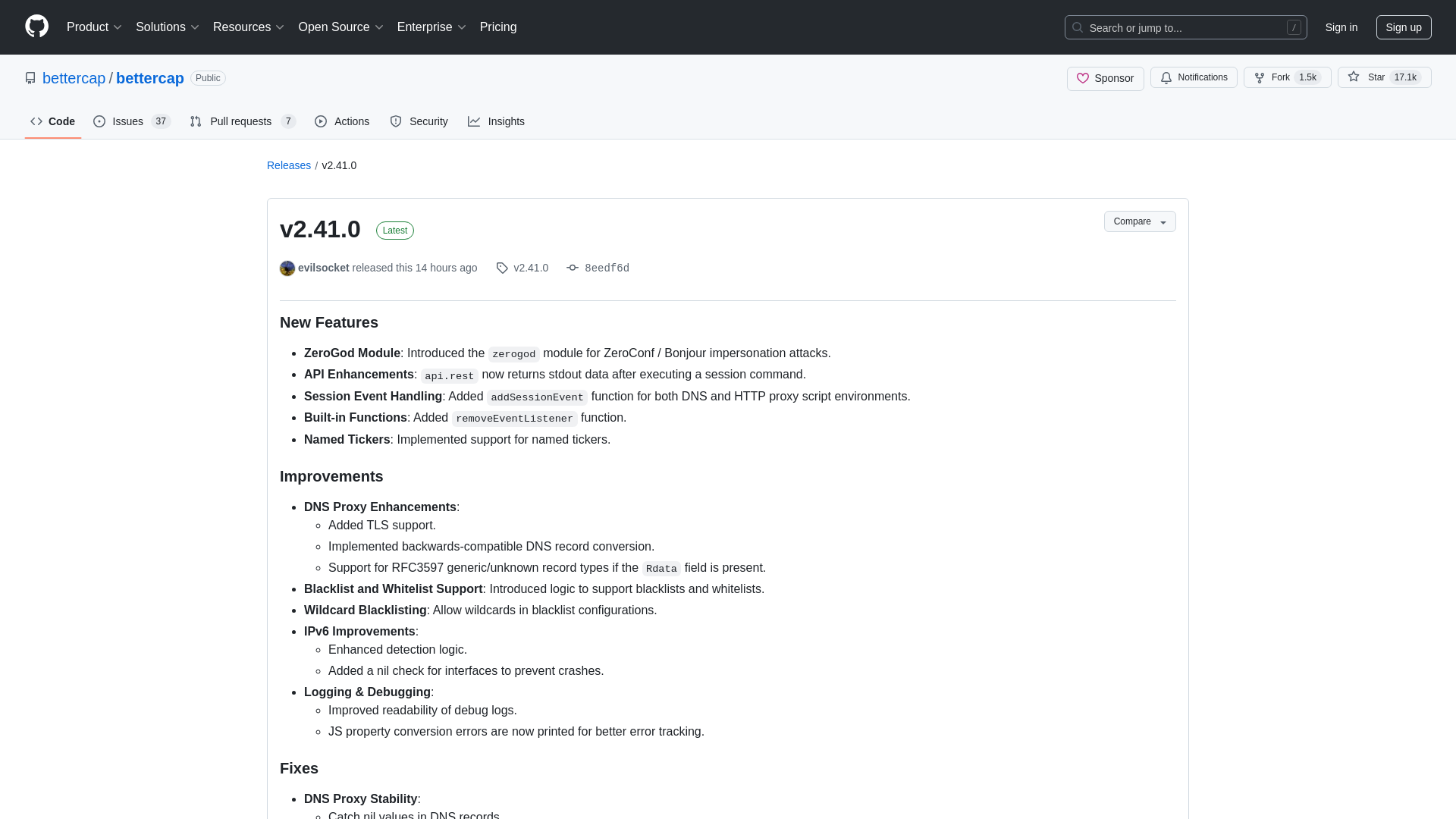Click the zerogod code snippet

[x=514, y=354]
